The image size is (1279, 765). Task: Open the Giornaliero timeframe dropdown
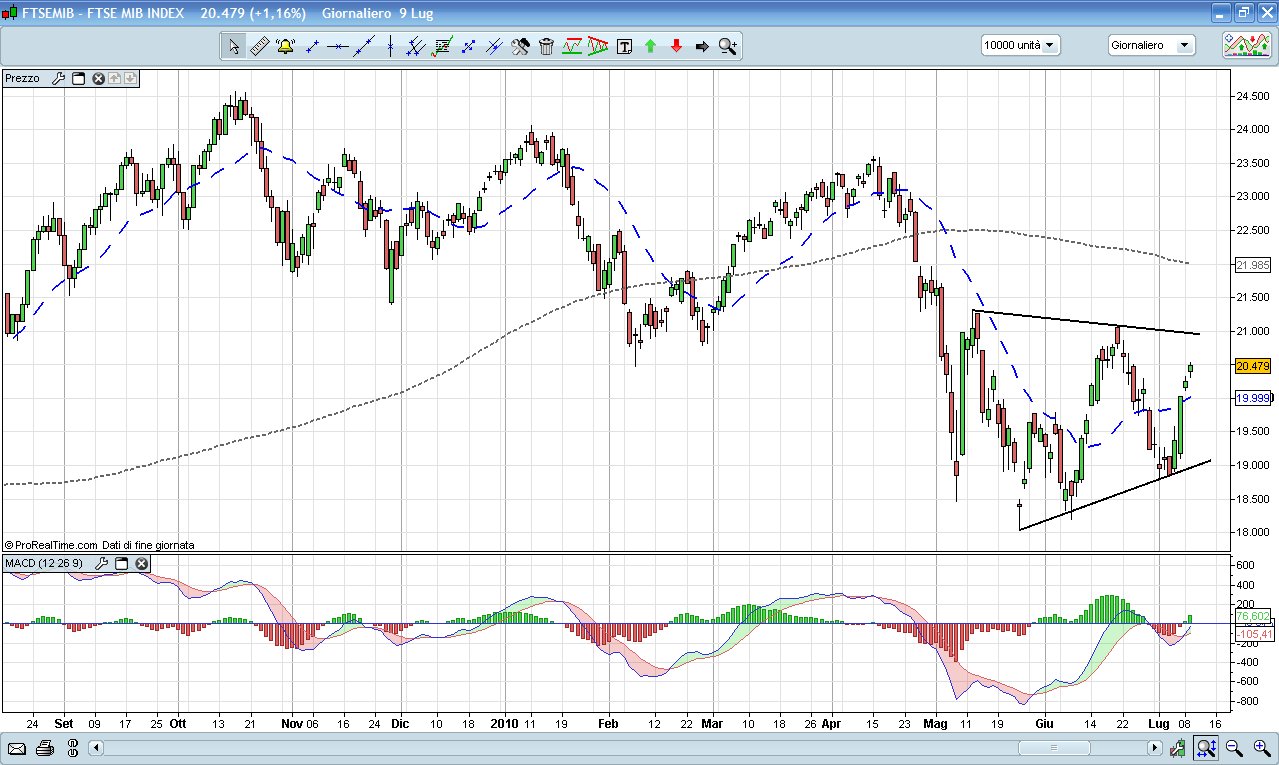tap(1151, 45)
